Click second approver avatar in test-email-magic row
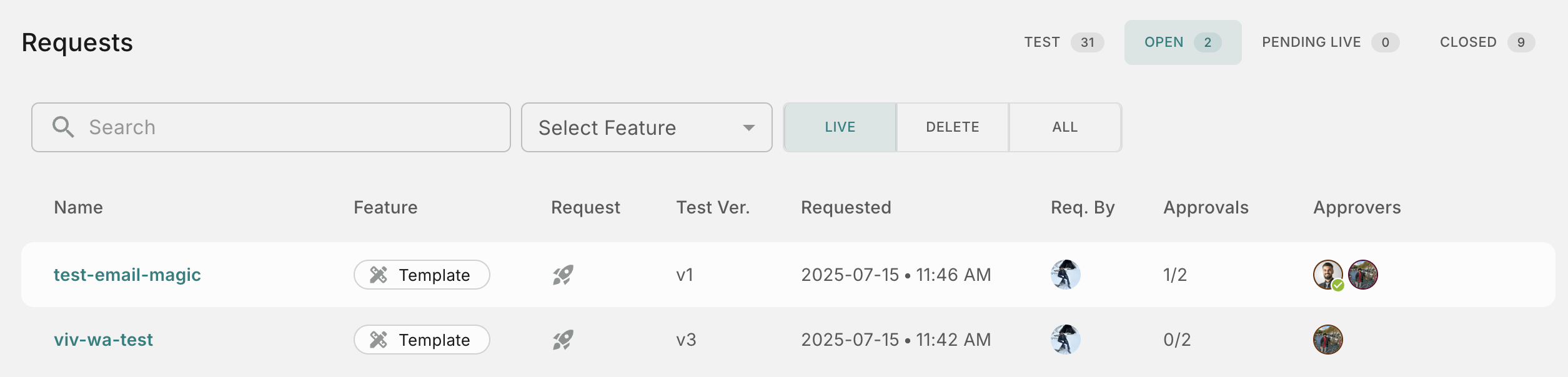 pos(1362,275)
